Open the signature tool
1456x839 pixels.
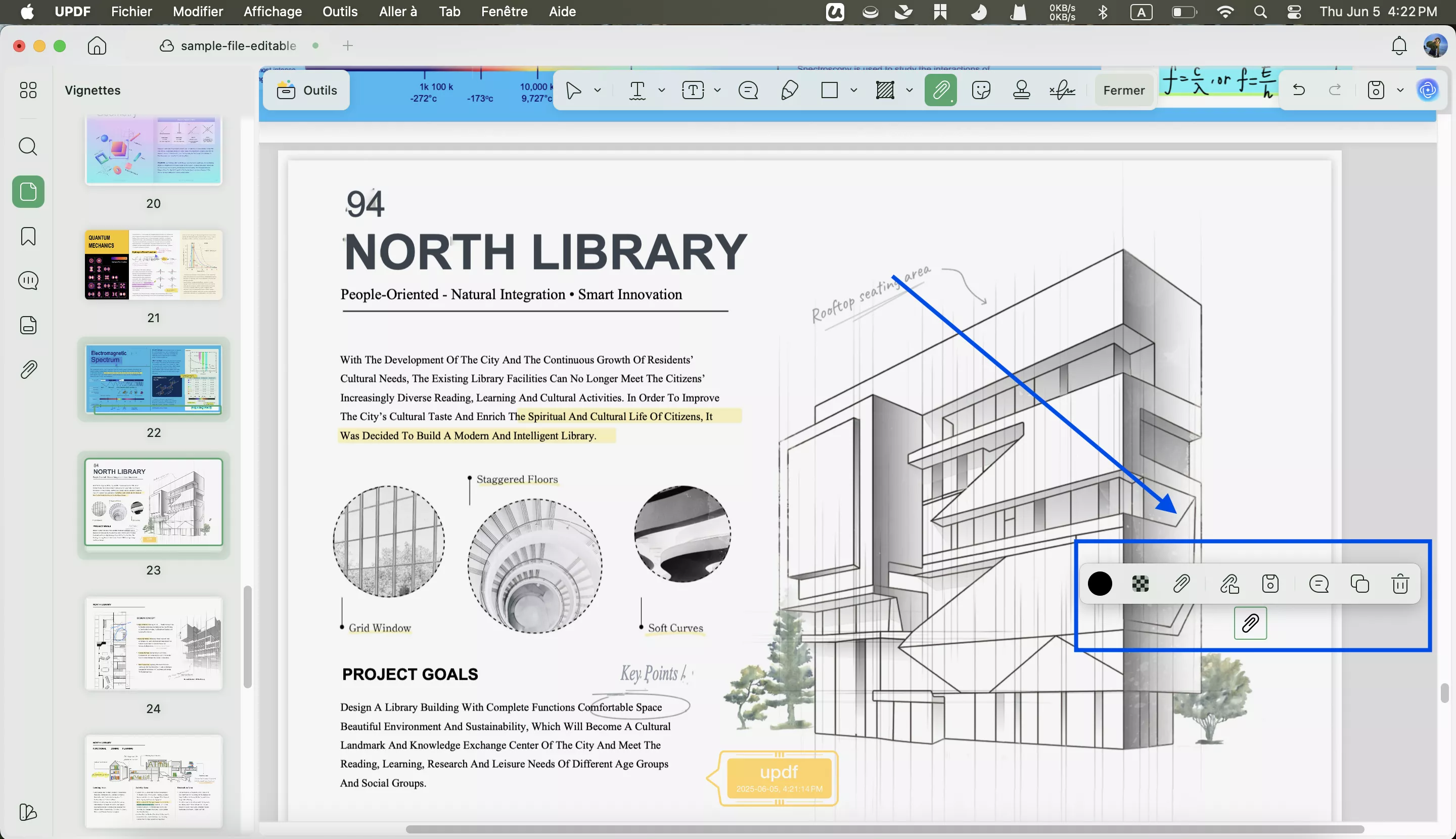click(x=1062, y=91)
